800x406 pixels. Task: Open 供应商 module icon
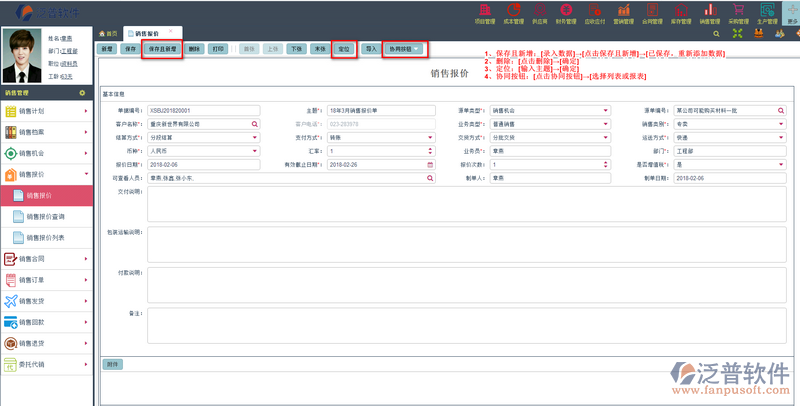point(540,10)
